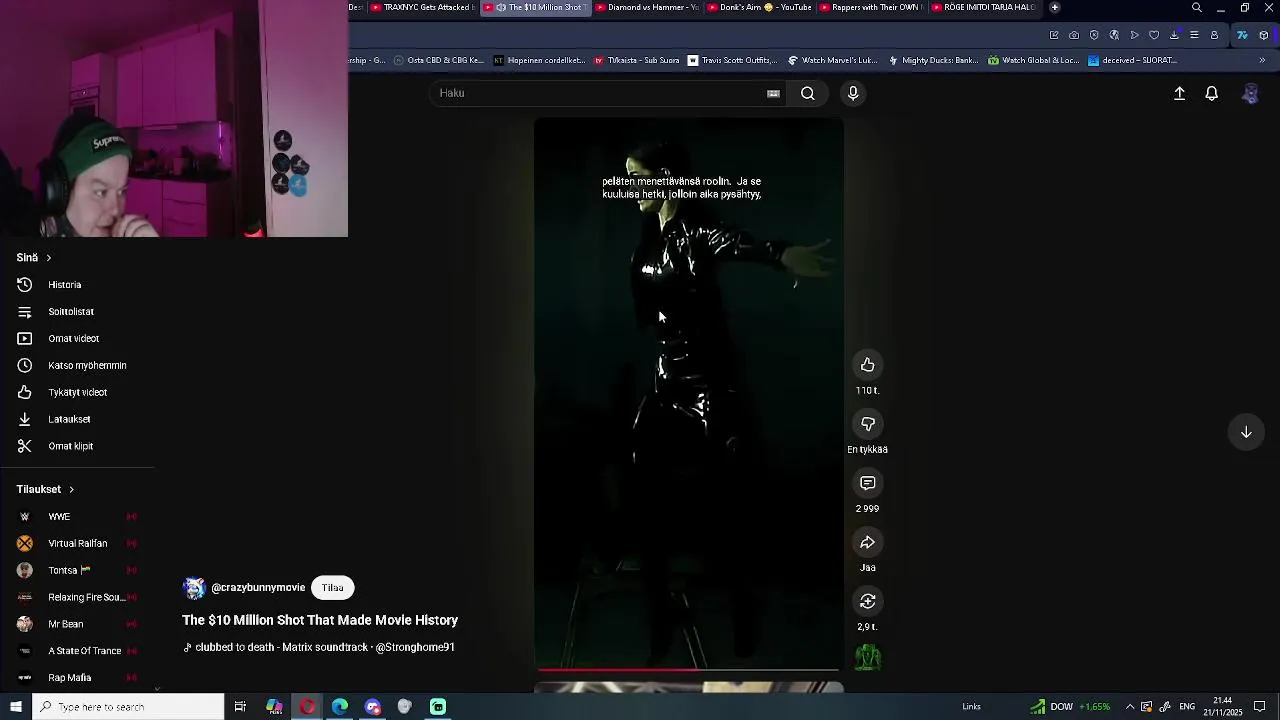
Task: Open browser tab search magnifier
Action: [x=1196, y=7]
